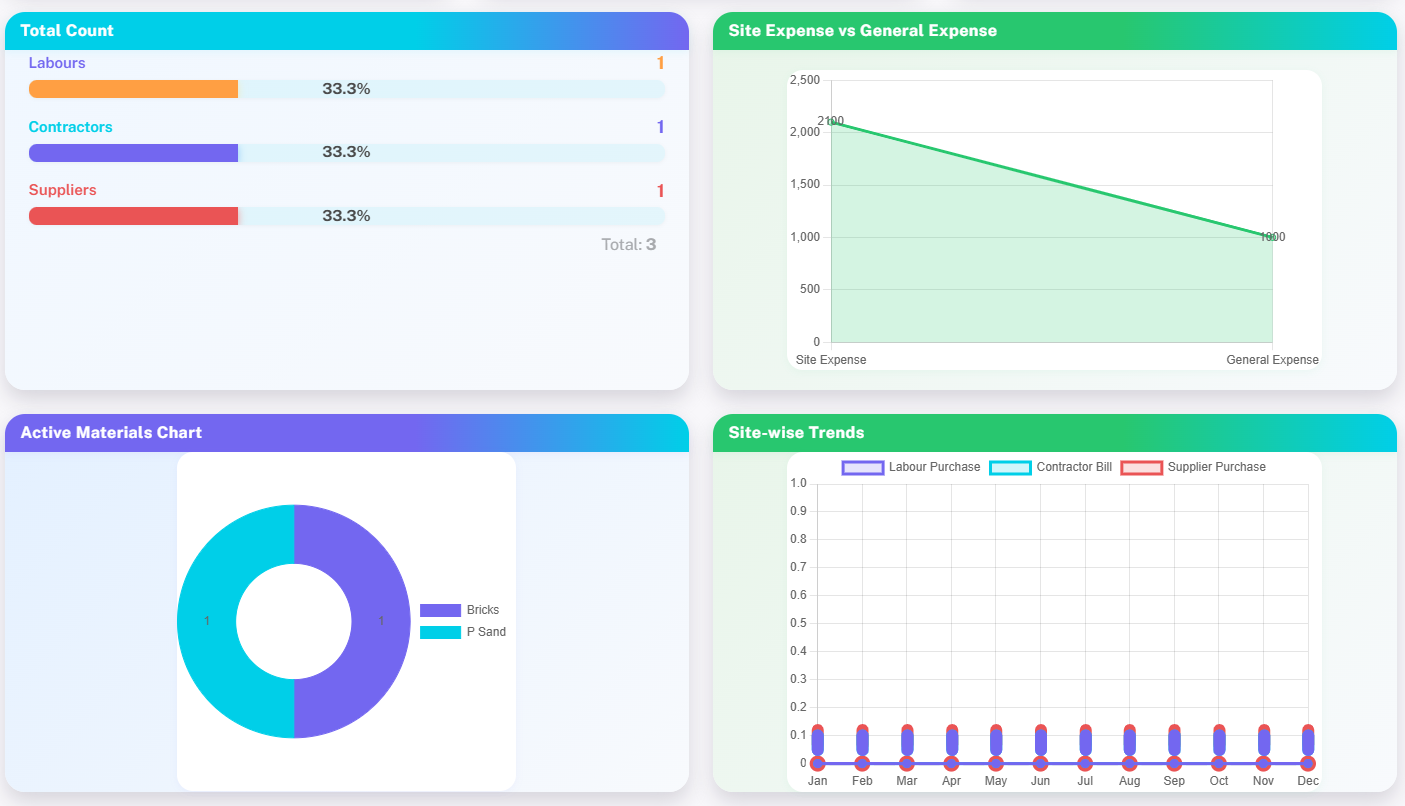Click the cyan P Sand donut segment
1405x806 pixels.
pos(207,621)
